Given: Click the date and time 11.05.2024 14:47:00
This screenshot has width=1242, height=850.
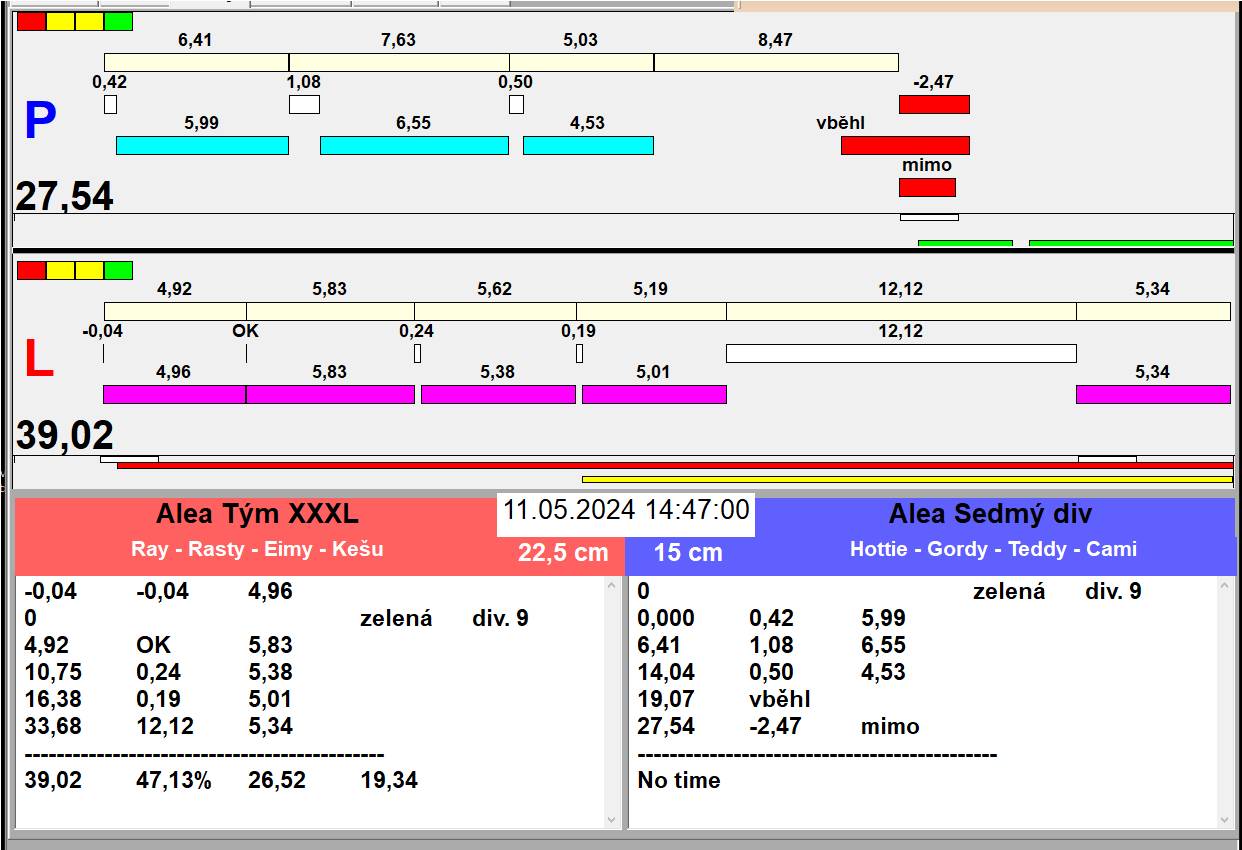Looking at the screenshot, I should coord(626,510).
